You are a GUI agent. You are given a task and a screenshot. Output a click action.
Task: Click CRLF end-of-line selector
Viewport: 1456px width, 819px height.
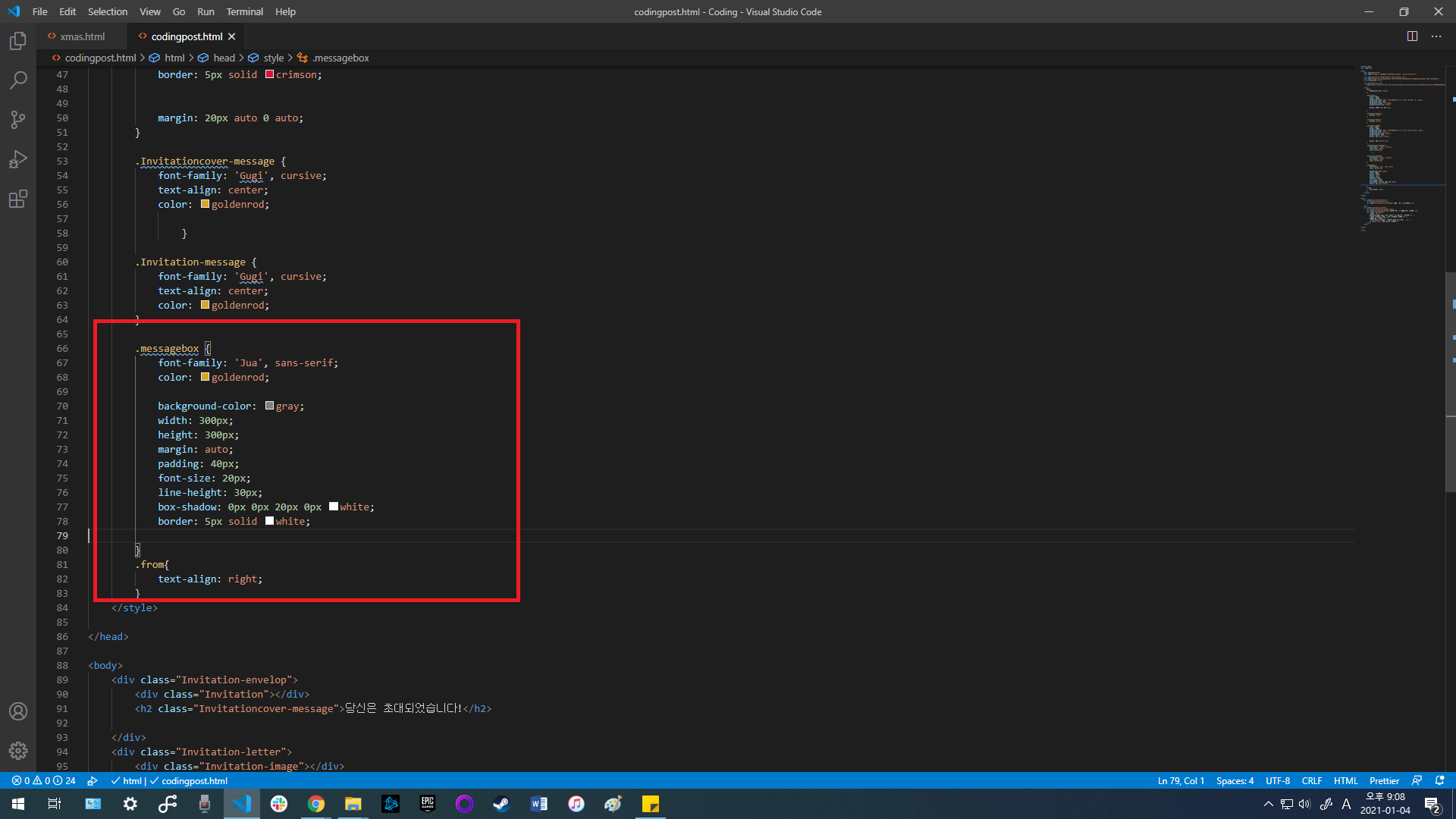[1311, 780]
